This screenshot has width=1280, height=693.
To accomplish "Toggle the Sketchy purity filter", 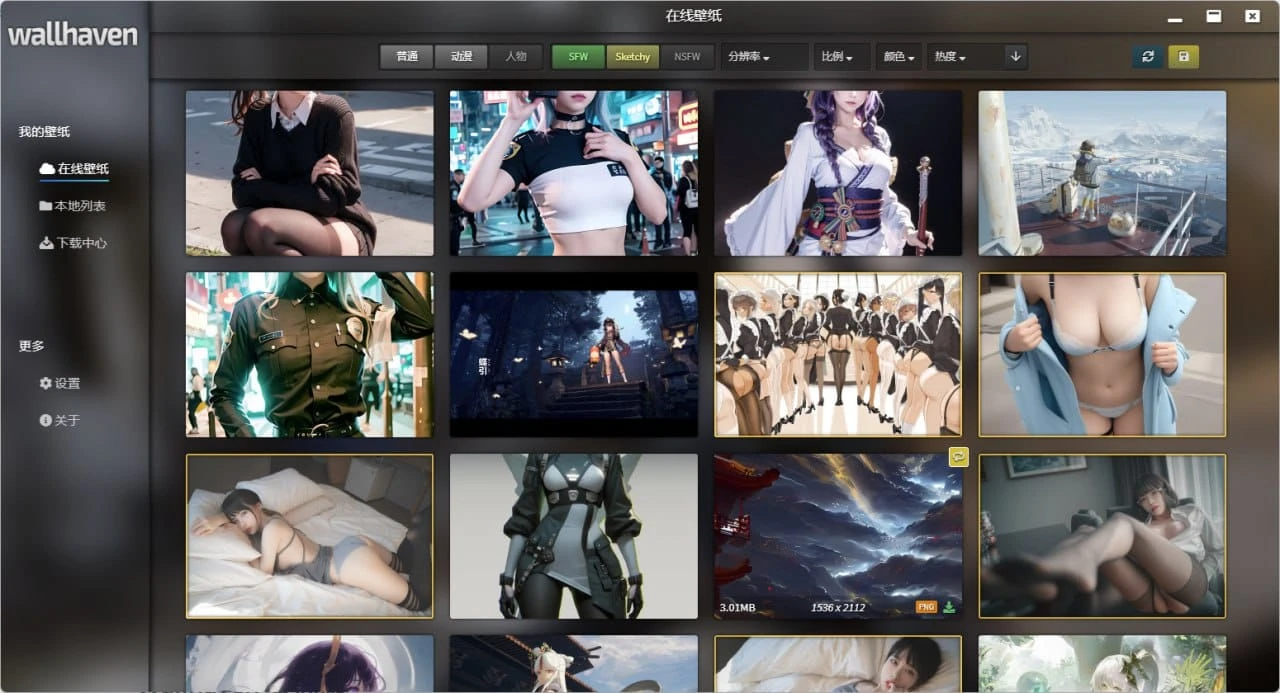I will [632, 57].
